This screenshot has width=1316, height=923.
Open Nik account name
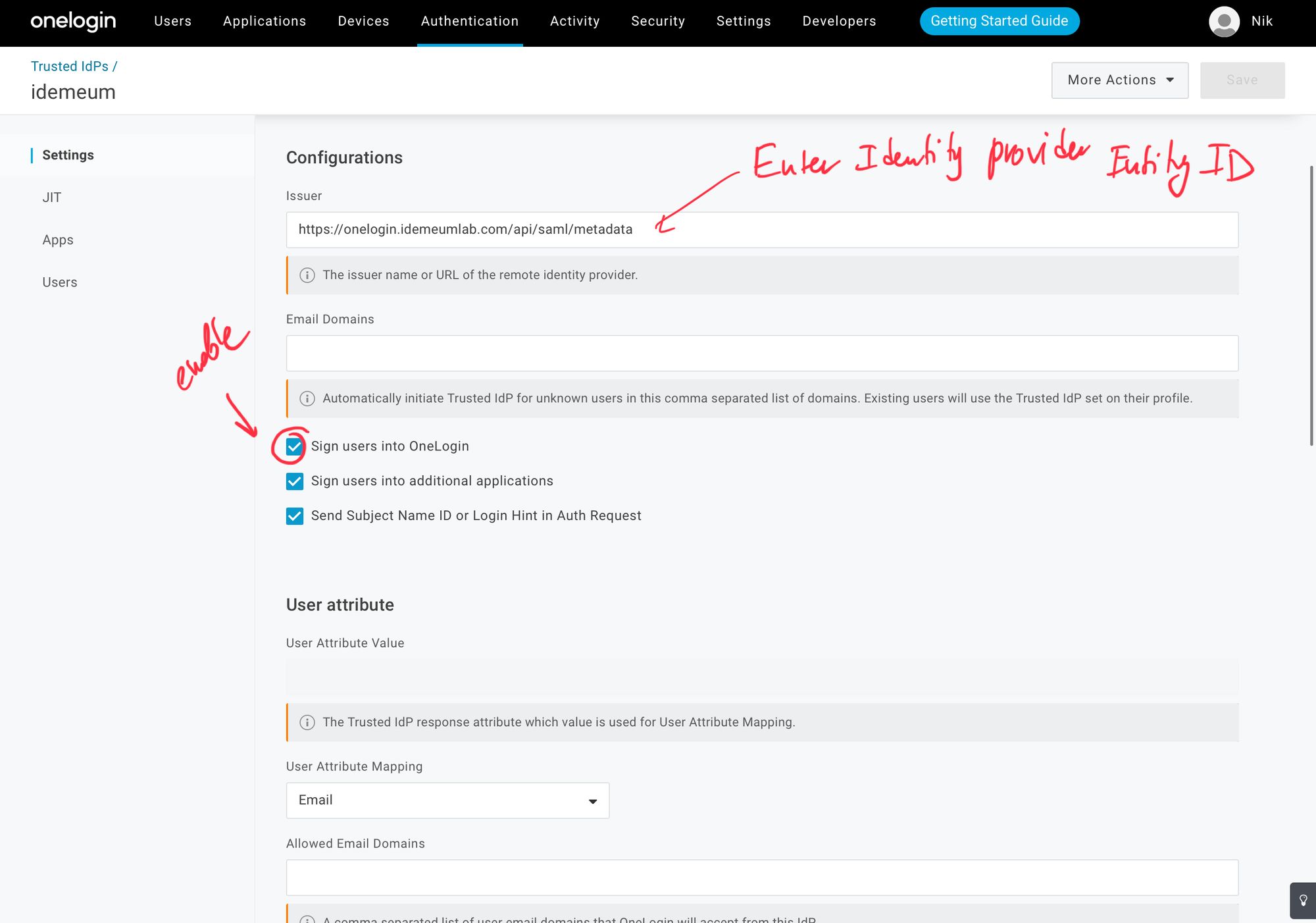coord(1262,21)
